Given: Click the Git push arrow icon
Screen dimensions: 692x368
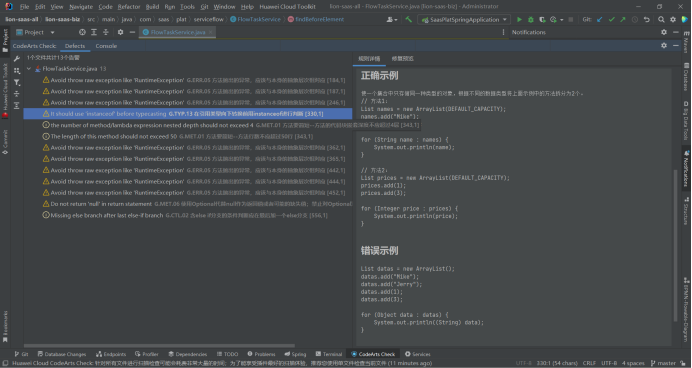Looking at the screenshot, I should [x=623, y=19].
